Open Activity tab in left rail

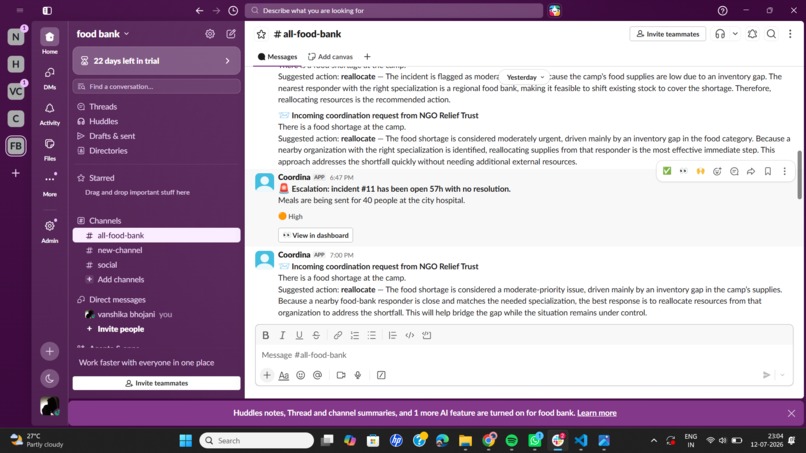[49, 114]
